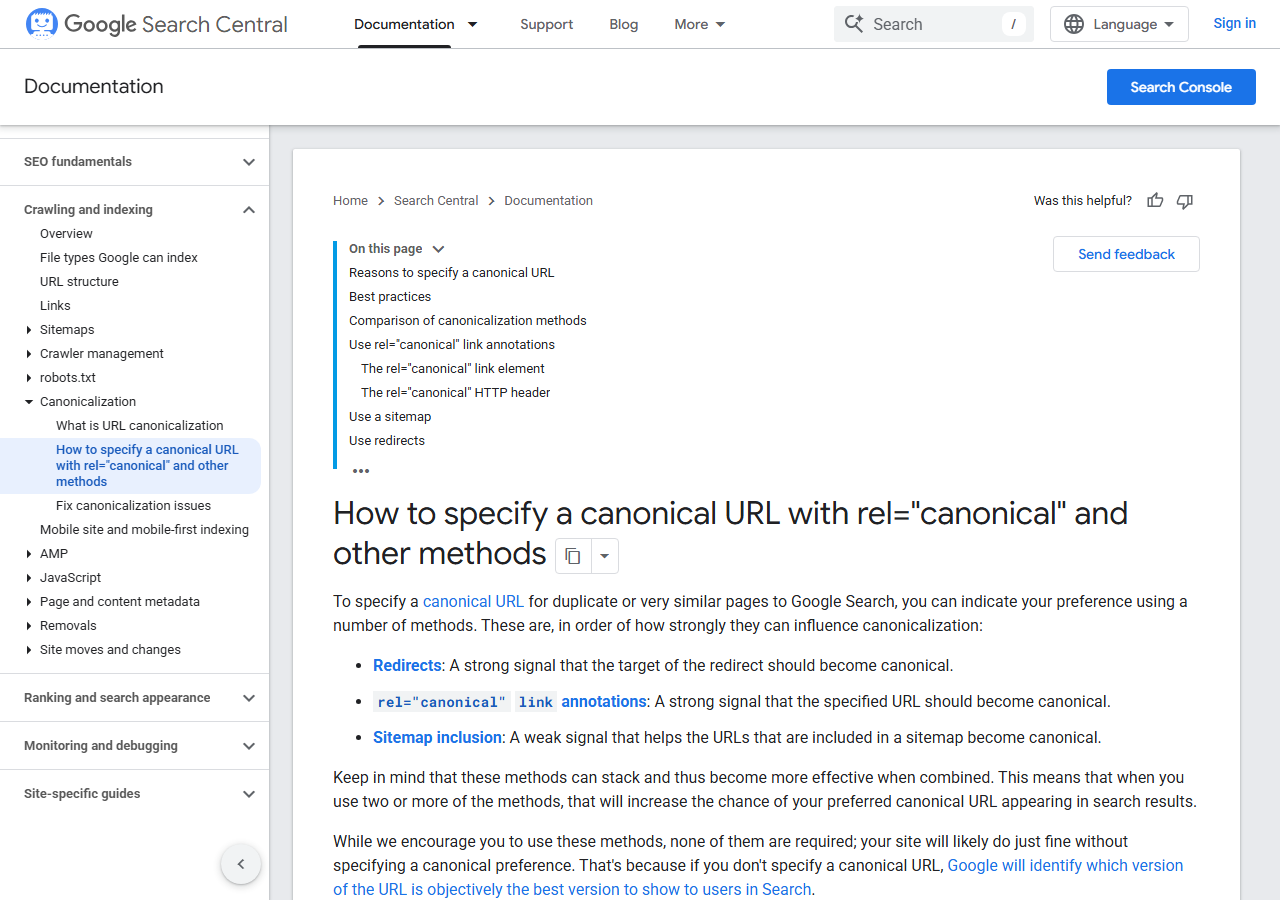Go to Search Central breadcrumb

coord(436,201)
